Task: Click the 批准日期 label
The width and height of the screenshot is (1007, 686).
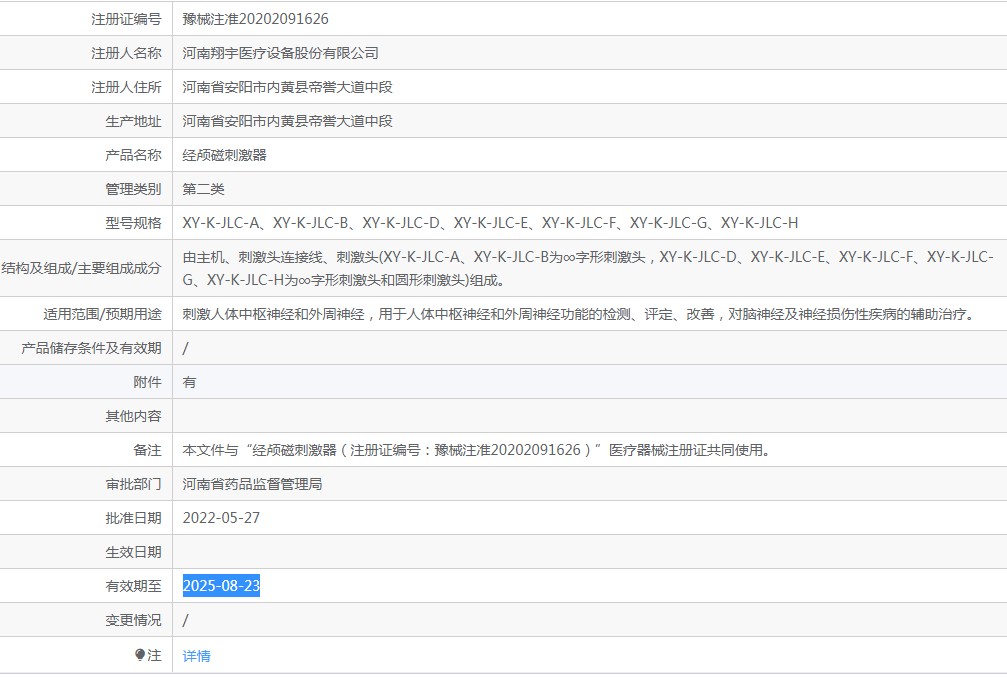Action: (134, 518)
